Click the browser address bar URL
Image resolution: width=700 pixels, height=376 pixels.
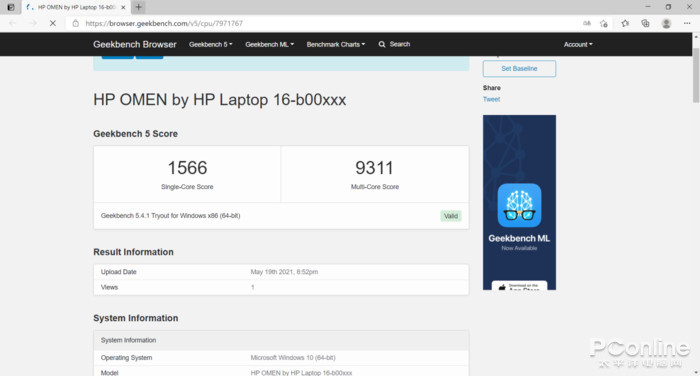click(x=164, y=23)
